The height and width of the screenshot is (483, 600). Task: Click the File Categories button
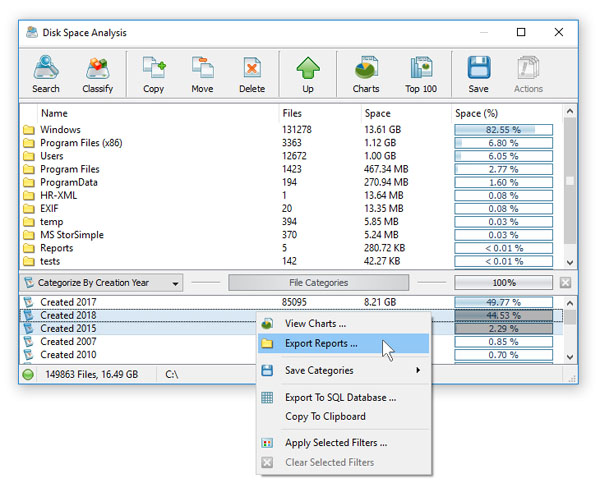[318, 283]
